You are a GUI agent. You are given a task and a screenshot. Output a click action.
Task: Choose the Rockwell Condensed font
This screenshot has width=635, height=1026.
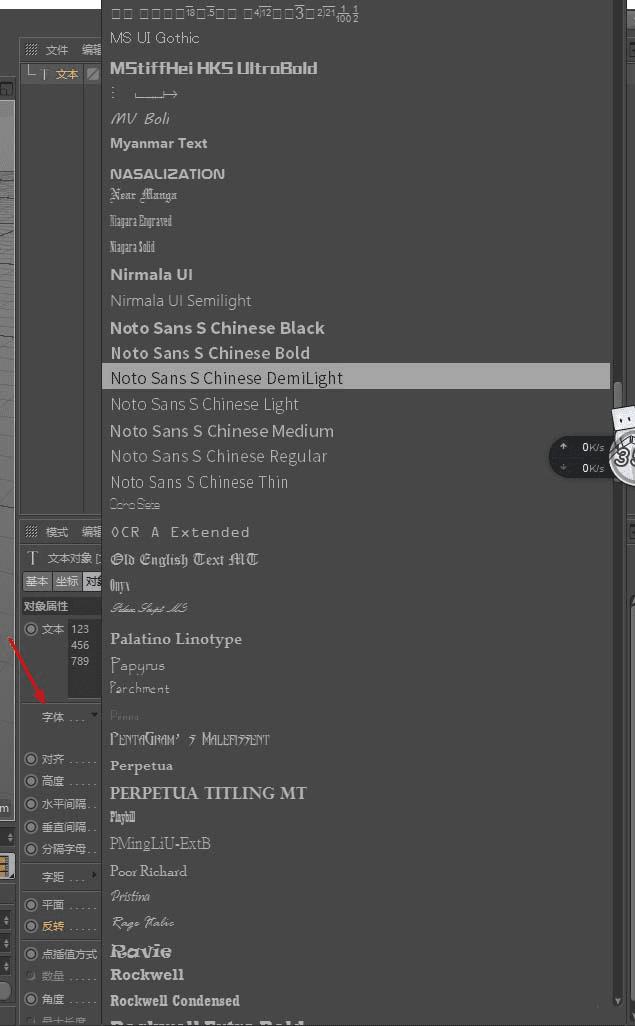[175, 1000]
